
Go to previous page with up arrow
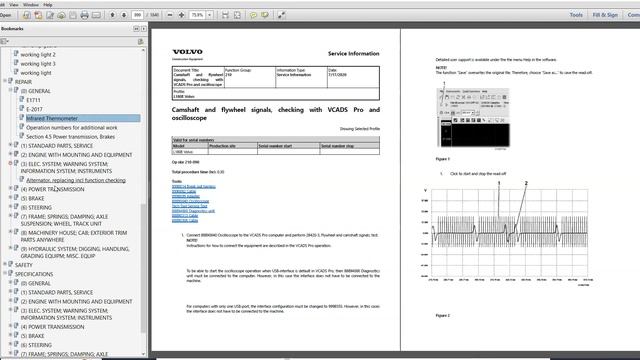click(112, 15)
